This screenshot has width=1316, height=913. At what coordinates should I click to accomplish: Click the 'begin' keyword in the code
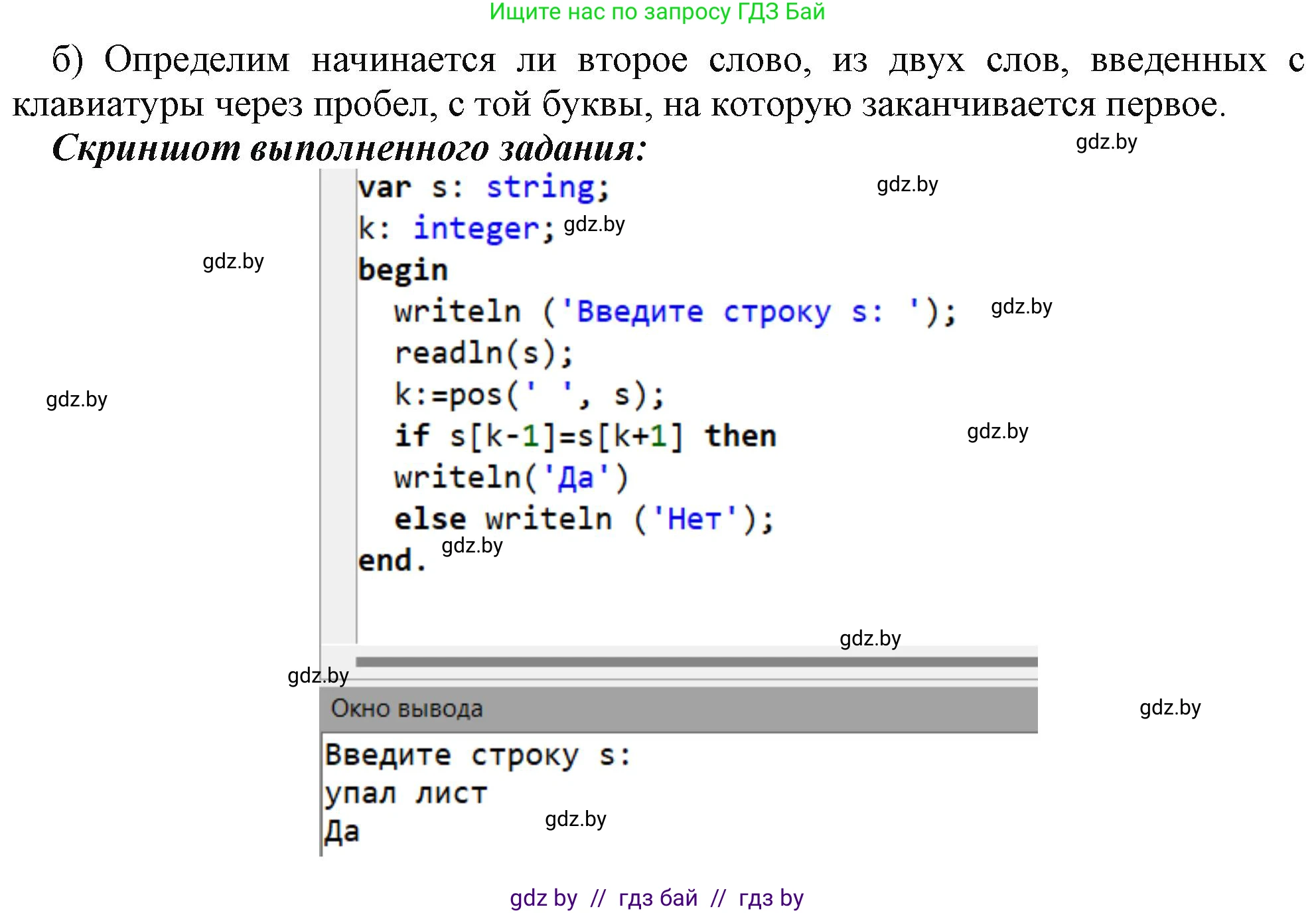pos(403,270)
